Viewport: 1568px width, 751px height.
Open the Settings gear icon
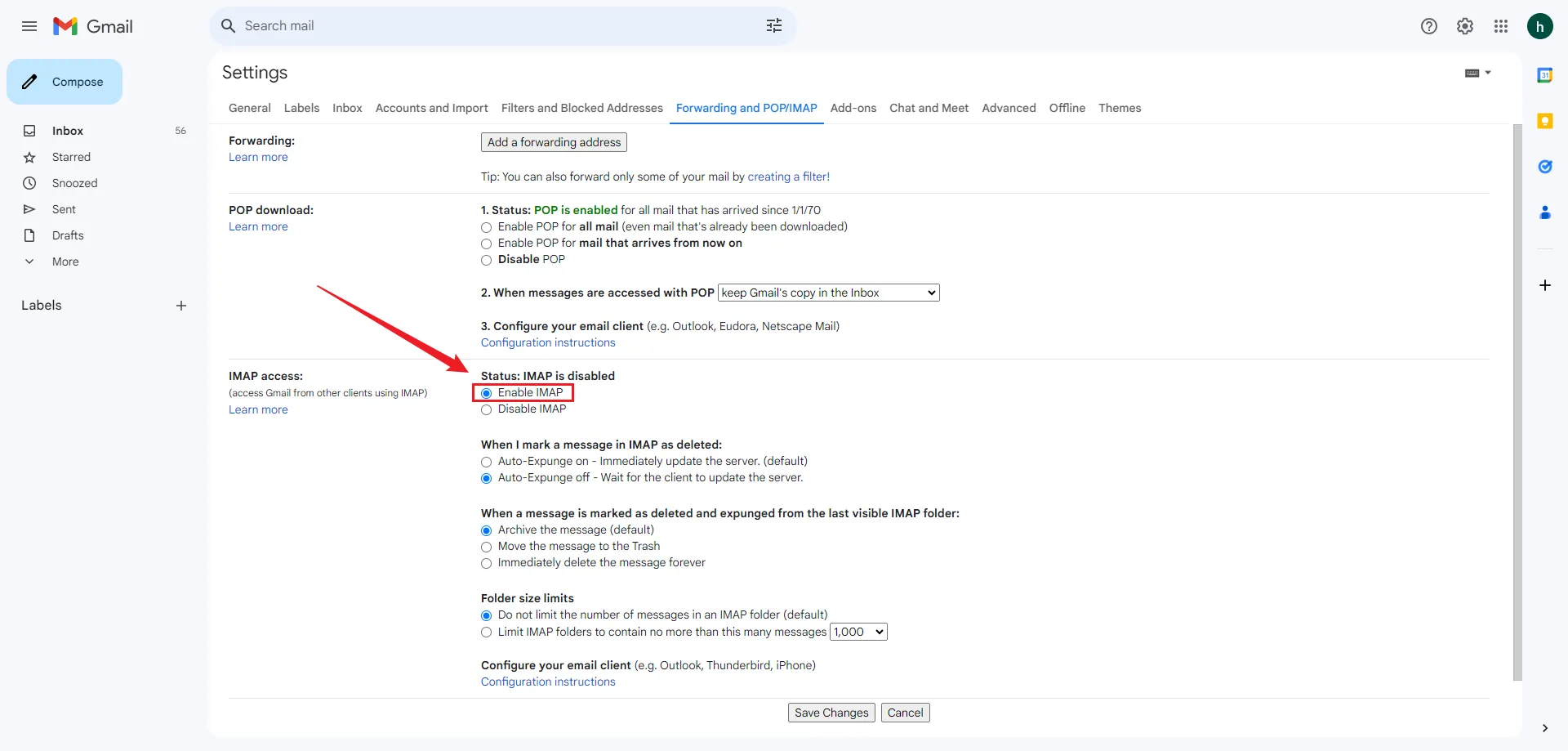(1464, 26)
